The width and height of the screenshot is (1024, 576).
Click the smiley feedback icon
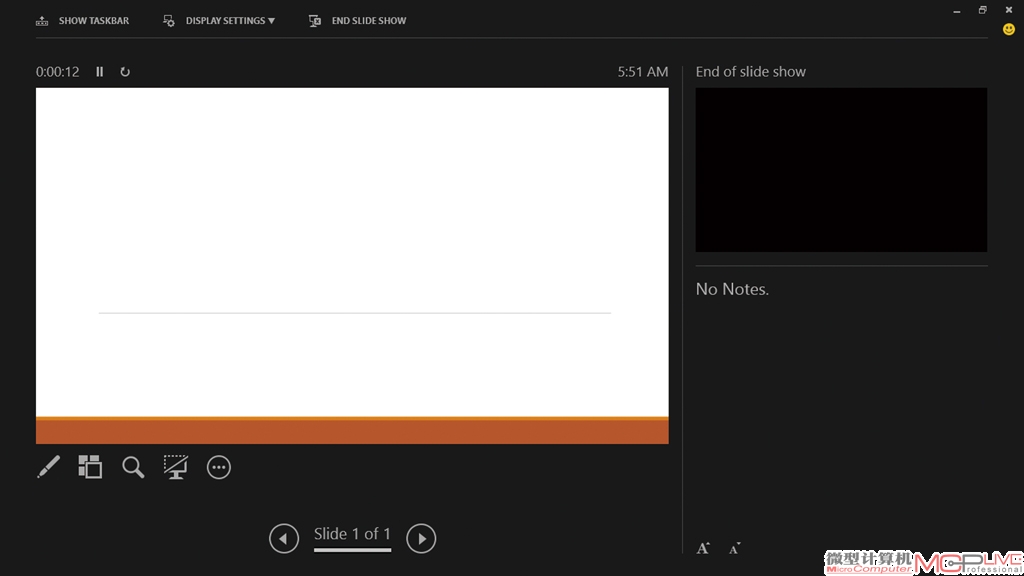pyautogui.click(x=1009, y=29)
